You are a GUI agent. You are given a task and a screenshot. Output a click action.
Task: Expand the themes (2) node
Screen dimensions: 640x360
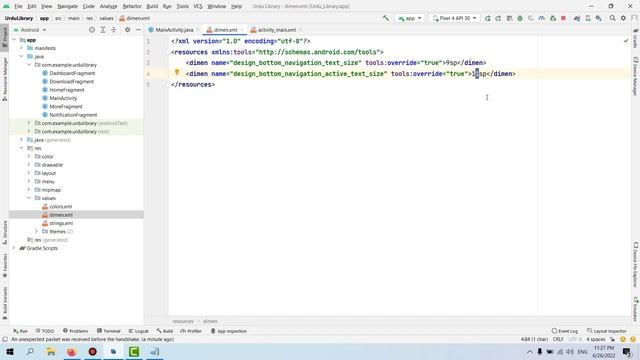(36, 231)
